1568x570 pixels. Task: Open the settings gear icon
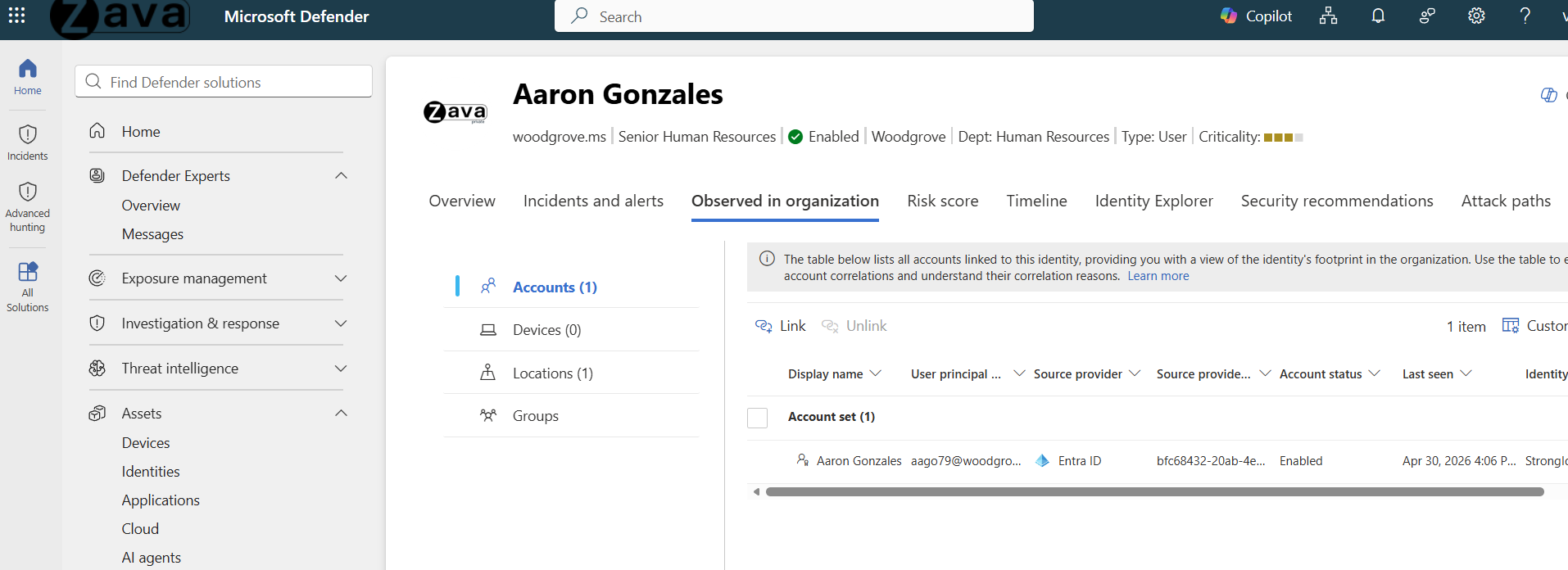(x=1476, y=16)
